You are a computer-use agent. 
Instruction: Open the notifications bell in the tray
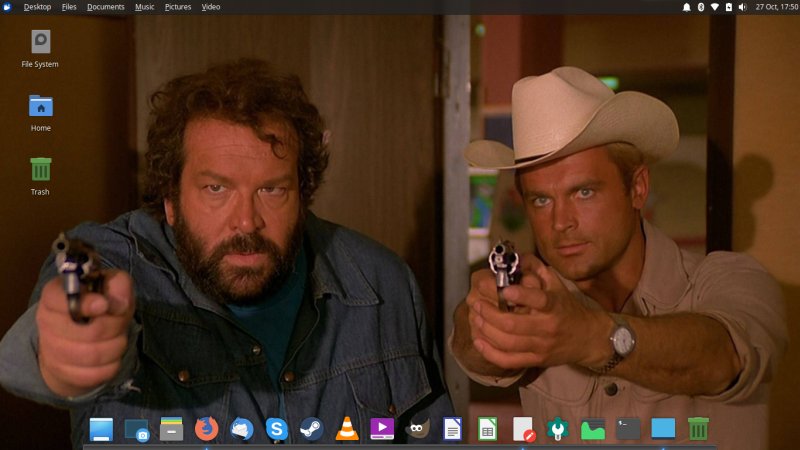pos(687,7)
